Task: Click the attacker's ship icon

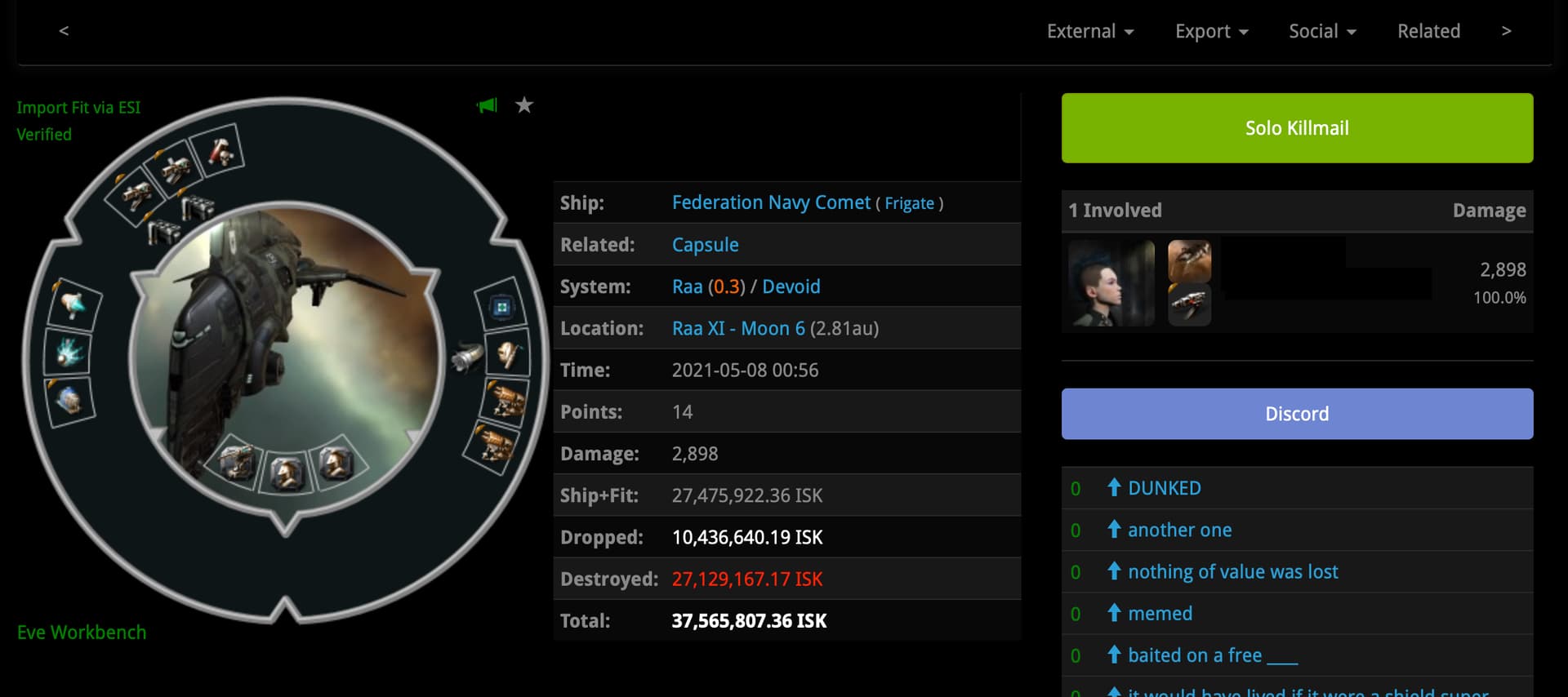Action: [1190, 261]
